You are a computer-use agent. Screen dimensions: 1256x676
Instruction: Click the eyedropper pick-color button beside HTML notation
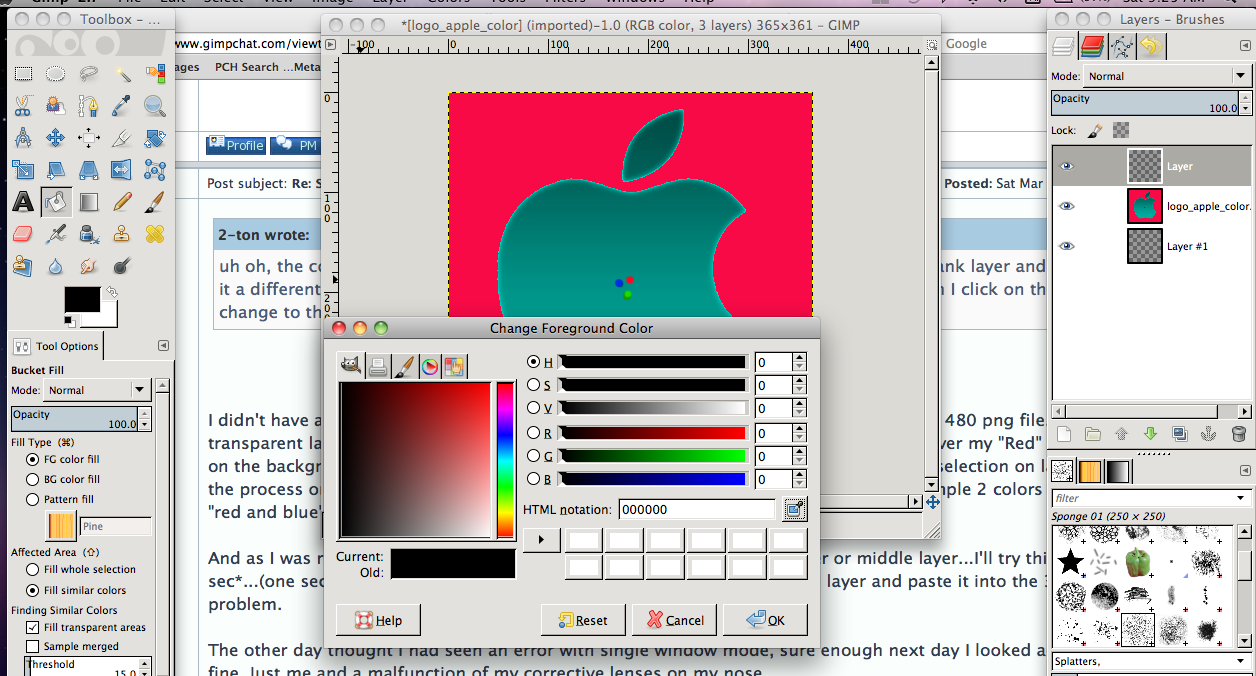point(795,510)
